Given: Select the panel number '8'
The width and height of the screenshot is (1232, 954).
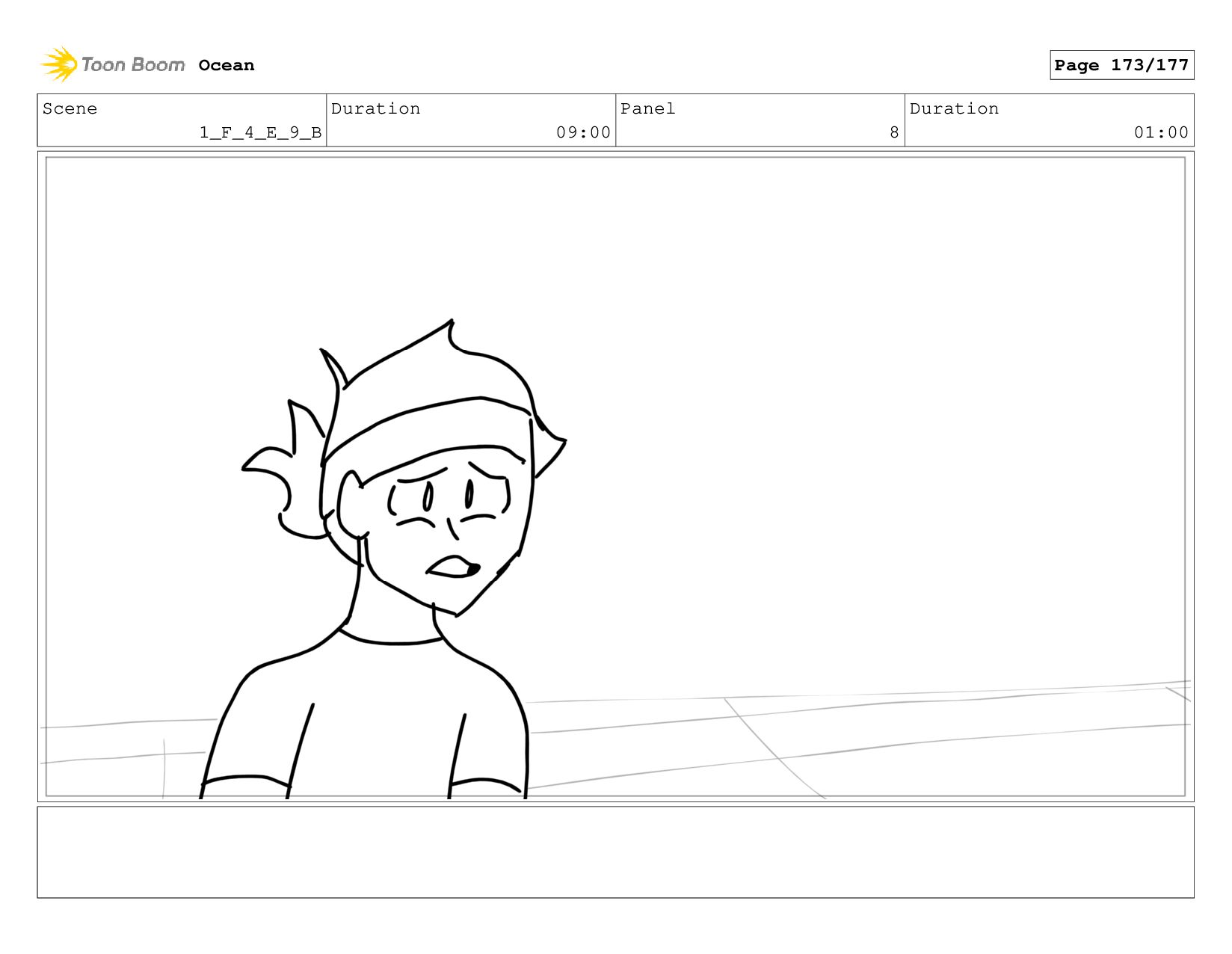Looking at the screenshot, I should [894, 132].
